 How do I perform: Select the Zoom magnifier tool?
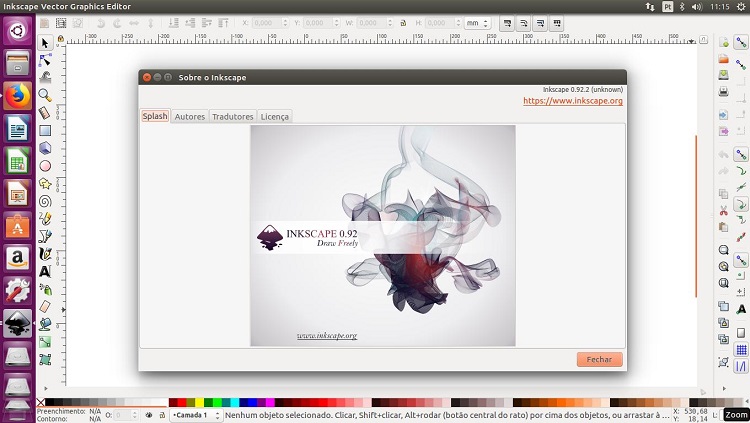click(x=45, y=95)
